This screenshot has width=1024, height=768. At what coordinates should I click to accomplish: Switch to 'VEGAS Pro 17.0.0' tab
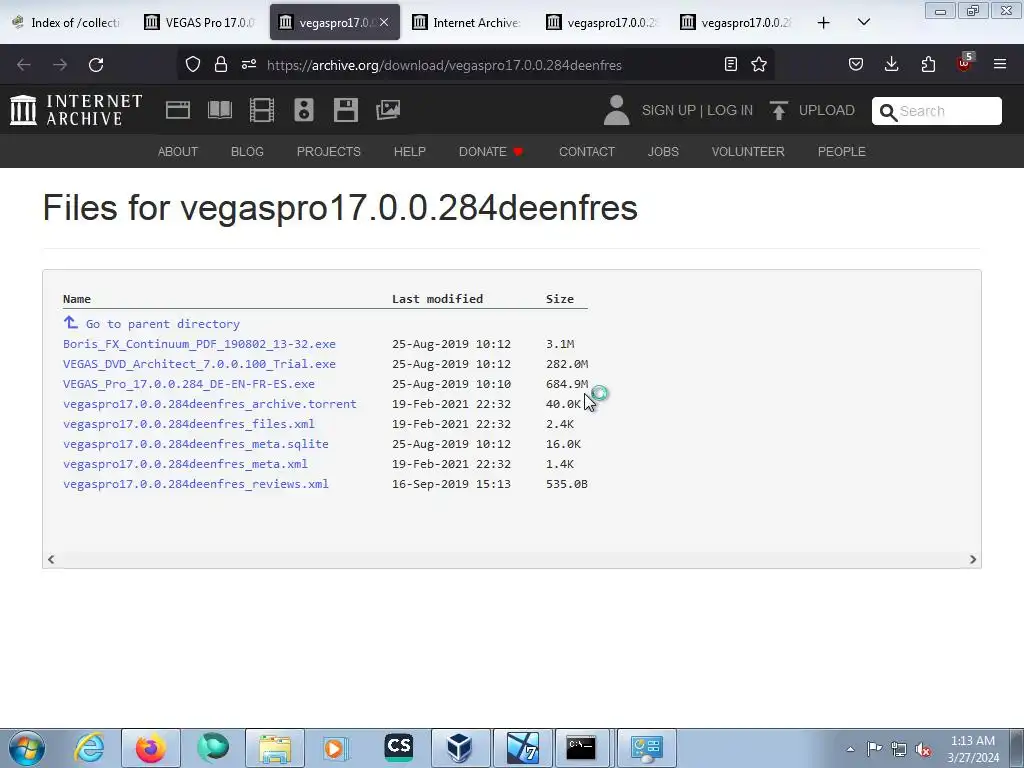click(199, 23)
